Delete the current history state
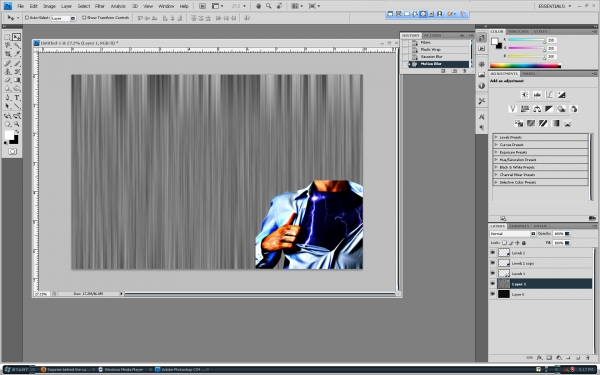This screenshot has width=600, height=375. pyautogui.click(x=465, y=71)
